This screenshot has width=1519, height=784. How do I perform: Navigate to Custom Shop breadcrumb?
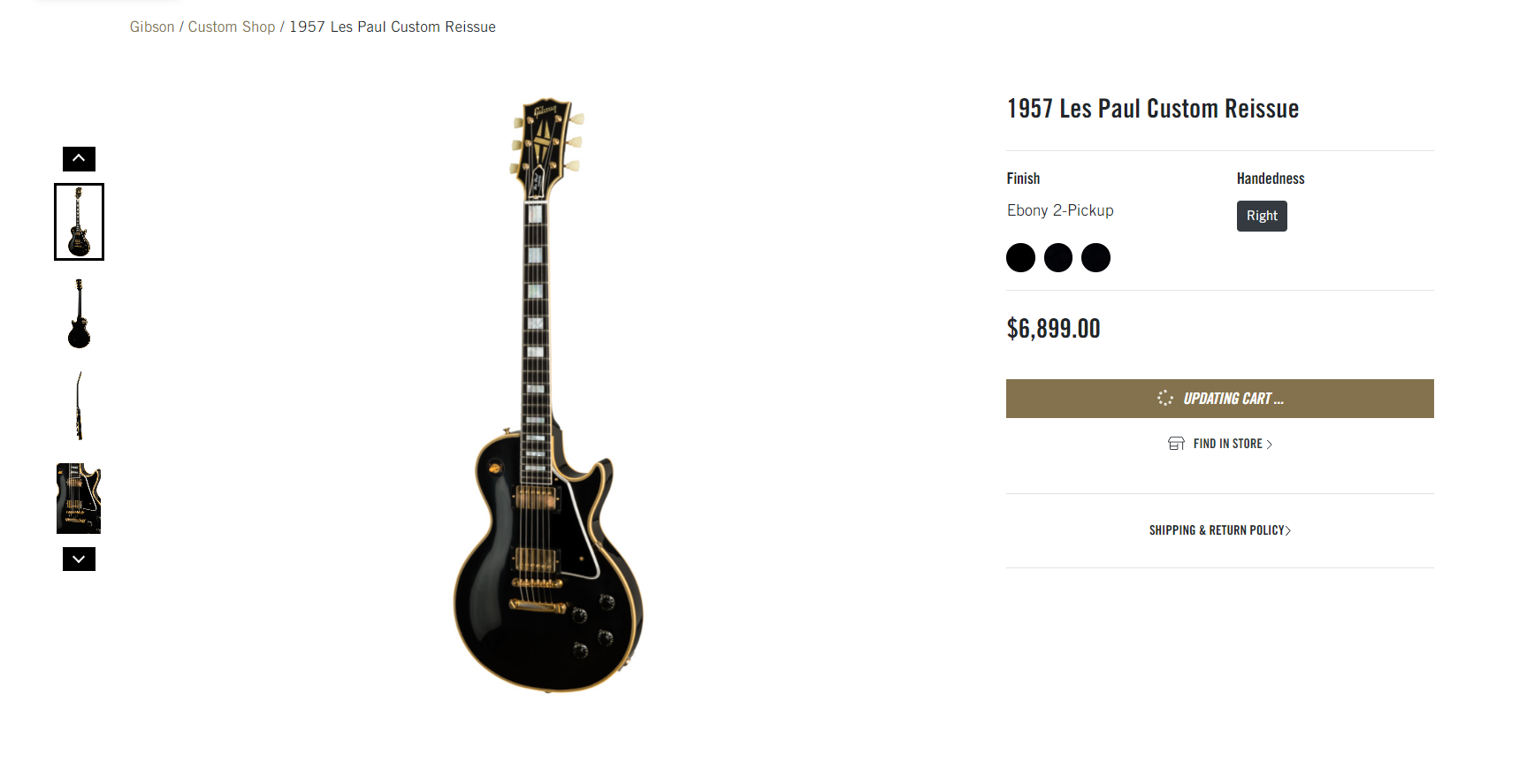232,27
